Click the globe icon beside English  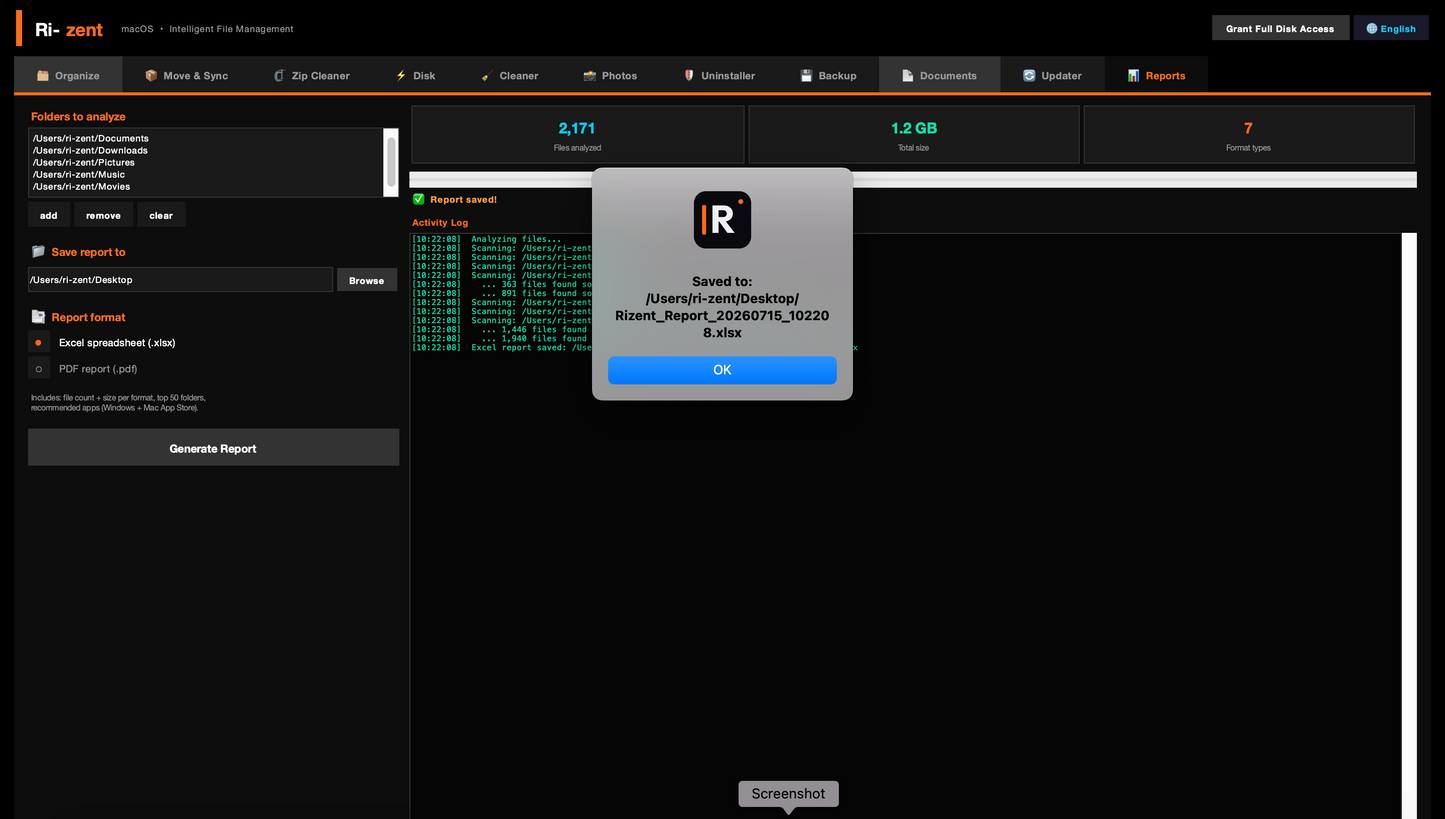(x=1372, y=29)
